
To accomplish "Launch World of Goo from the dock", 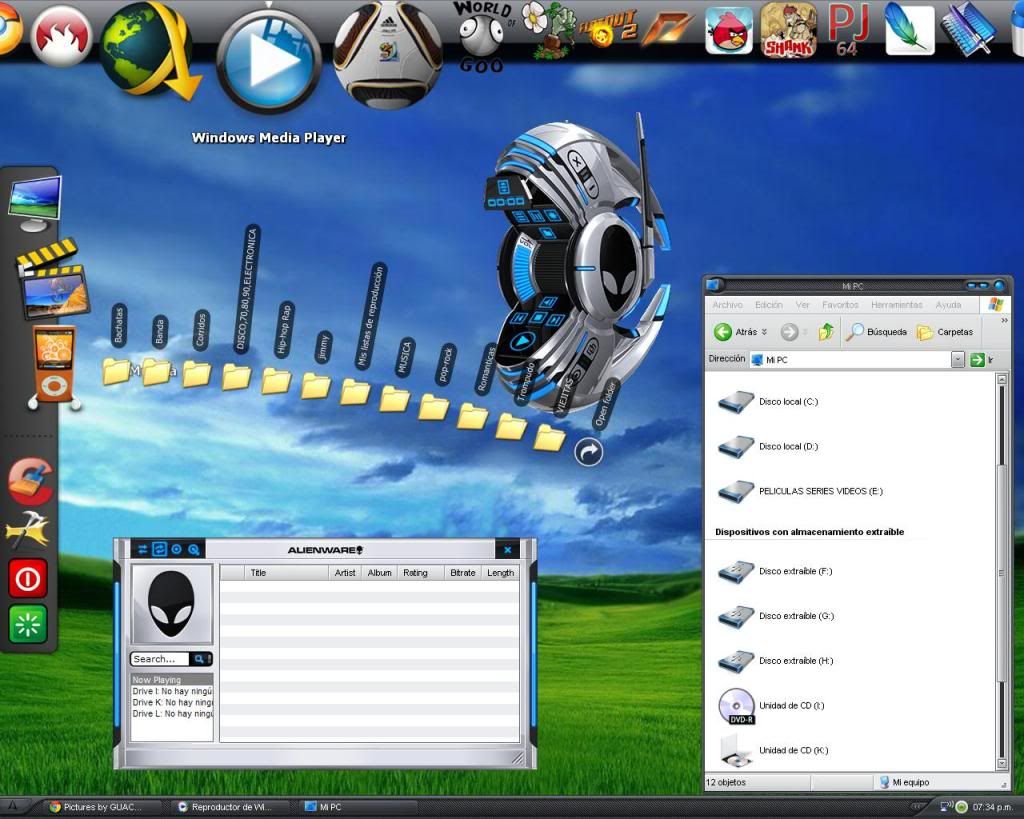I will pos(483,36).
